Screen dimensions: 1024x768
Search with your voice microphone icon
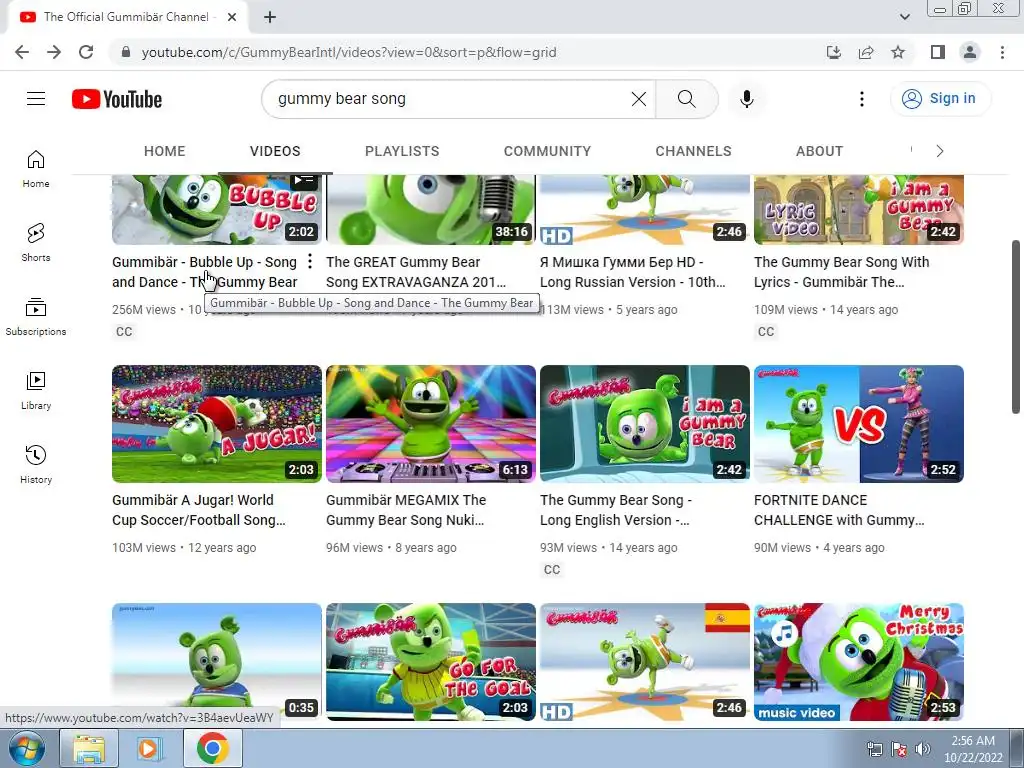click(x=746, y=99)
